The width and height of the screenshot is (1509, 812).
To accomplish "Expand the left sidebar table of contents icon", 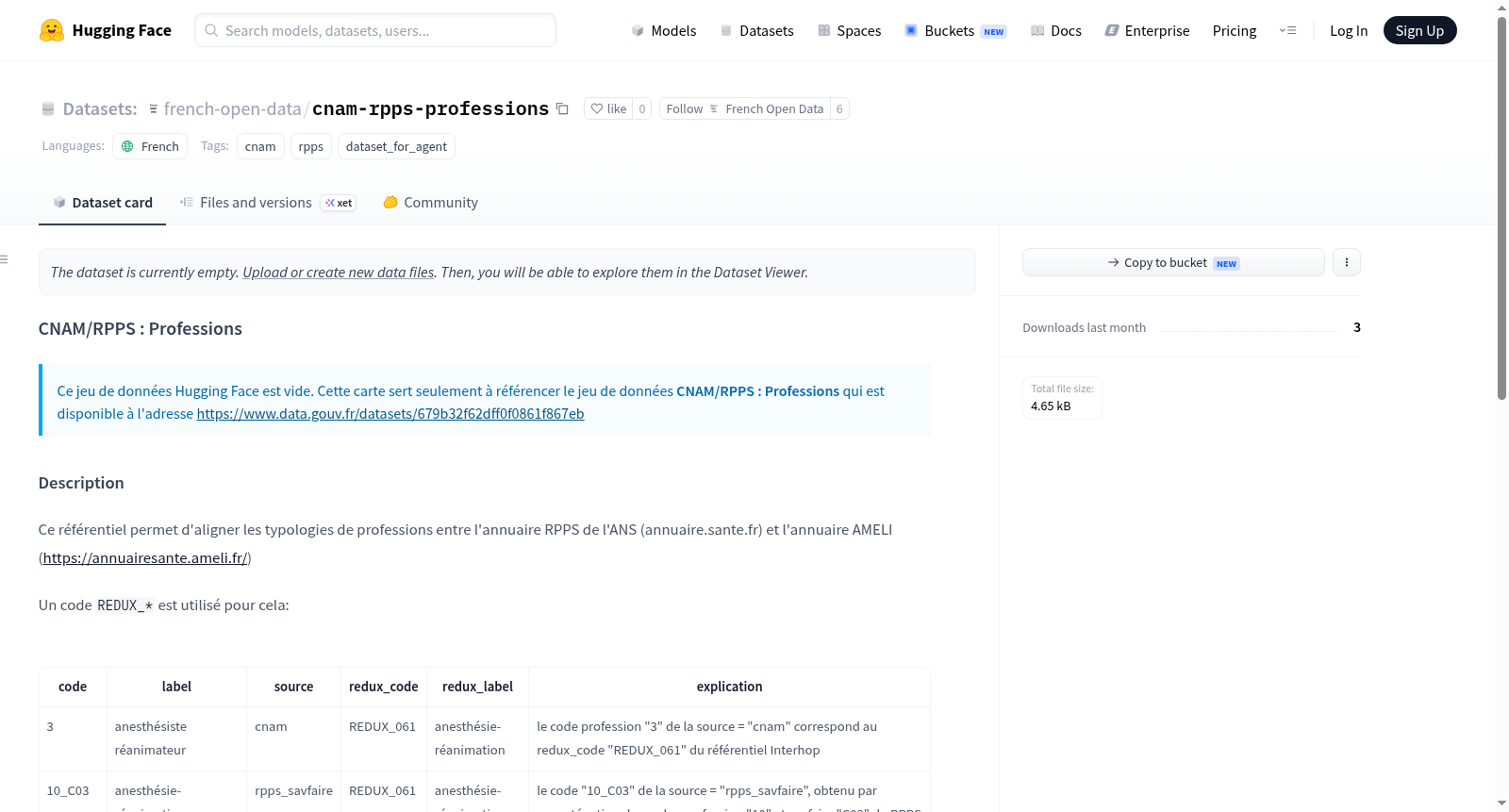I will point(5,259).
